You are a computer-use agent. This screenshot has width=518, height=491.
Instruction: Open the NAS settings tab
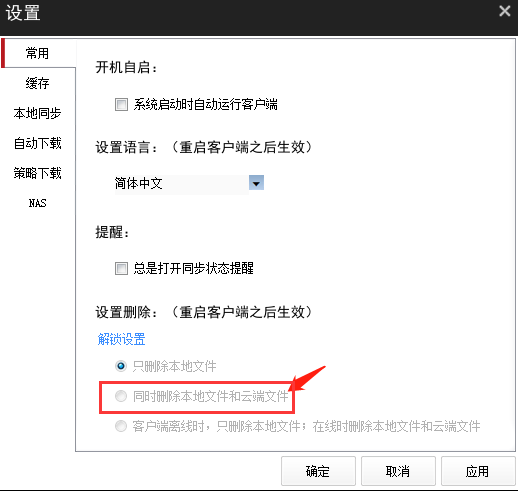click(x=38, y=203)
